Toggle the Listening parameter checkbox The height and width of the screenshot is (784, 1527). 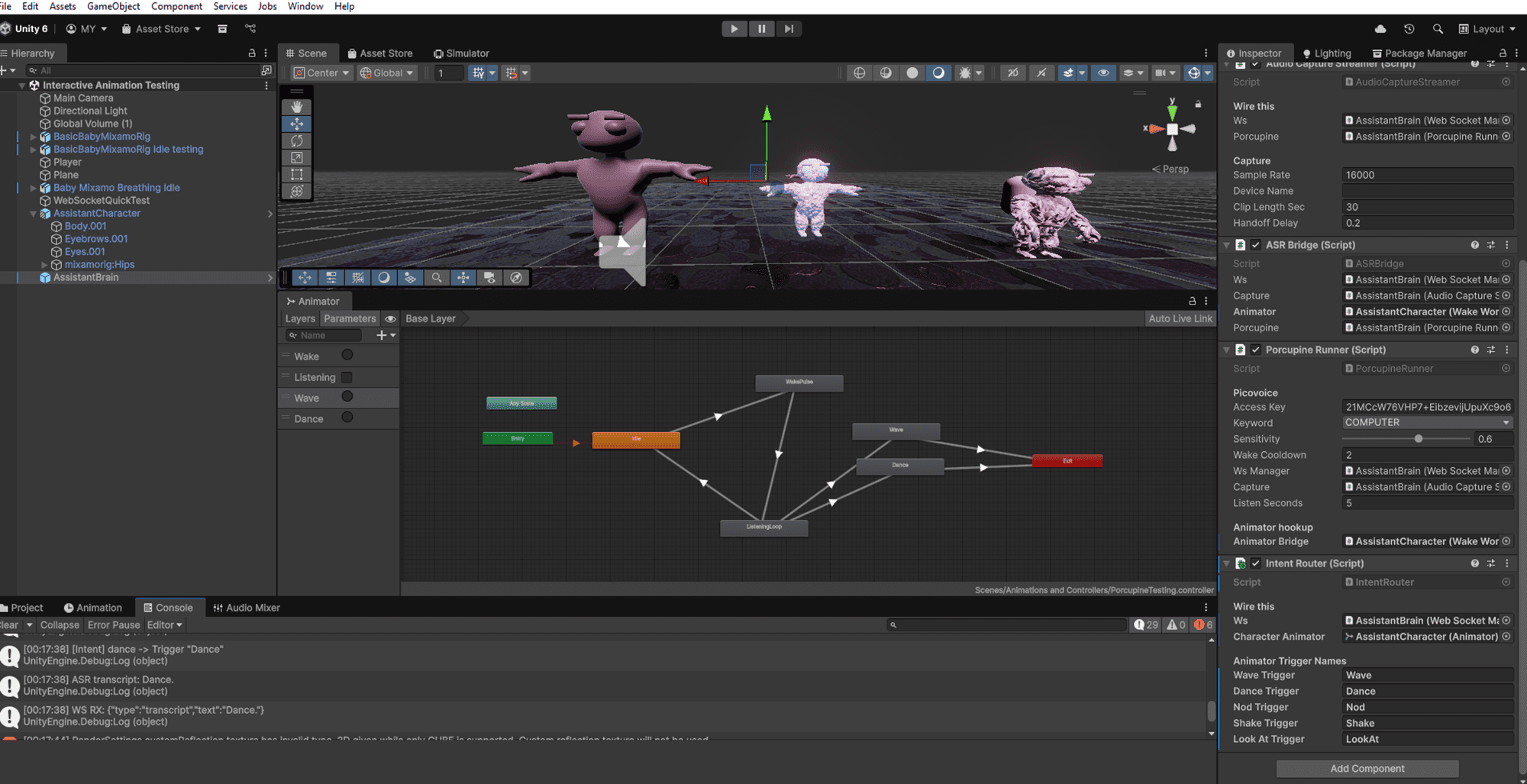tap(347, 377)
